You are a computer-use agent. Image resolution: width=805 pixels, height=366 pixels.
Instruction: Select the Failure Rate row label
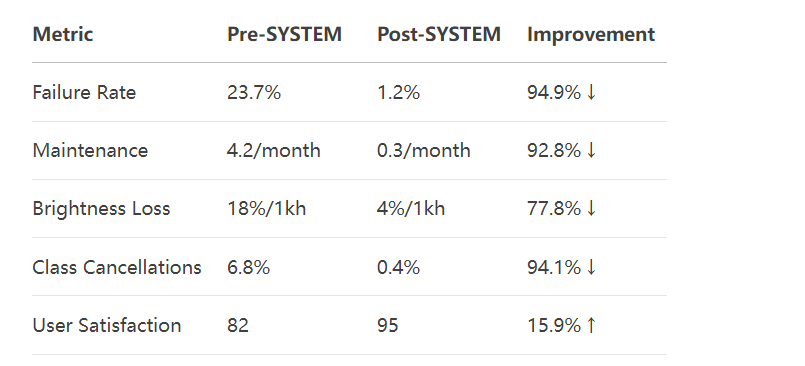(84, 93)
